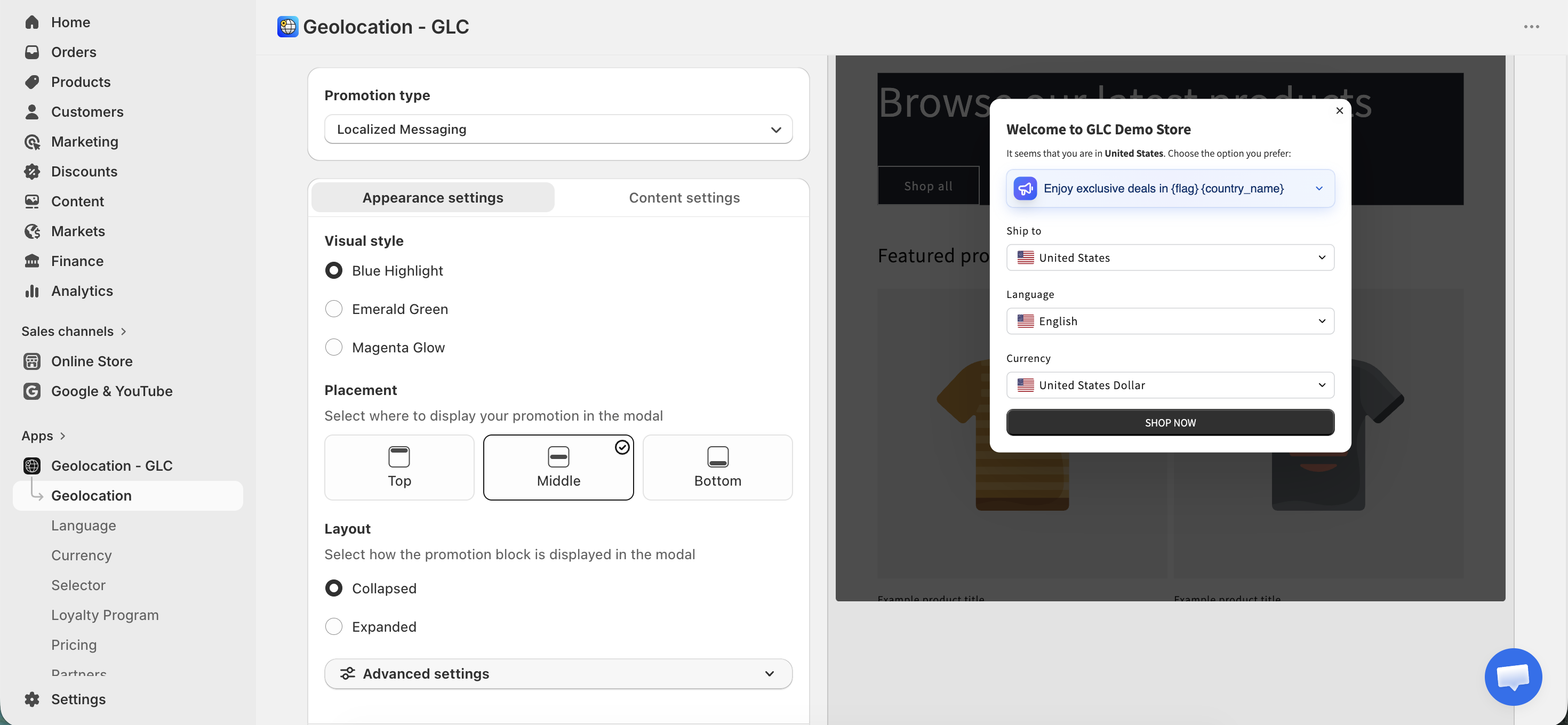
Task: Click the Home icon in sidebar
Action: (31, 22)
